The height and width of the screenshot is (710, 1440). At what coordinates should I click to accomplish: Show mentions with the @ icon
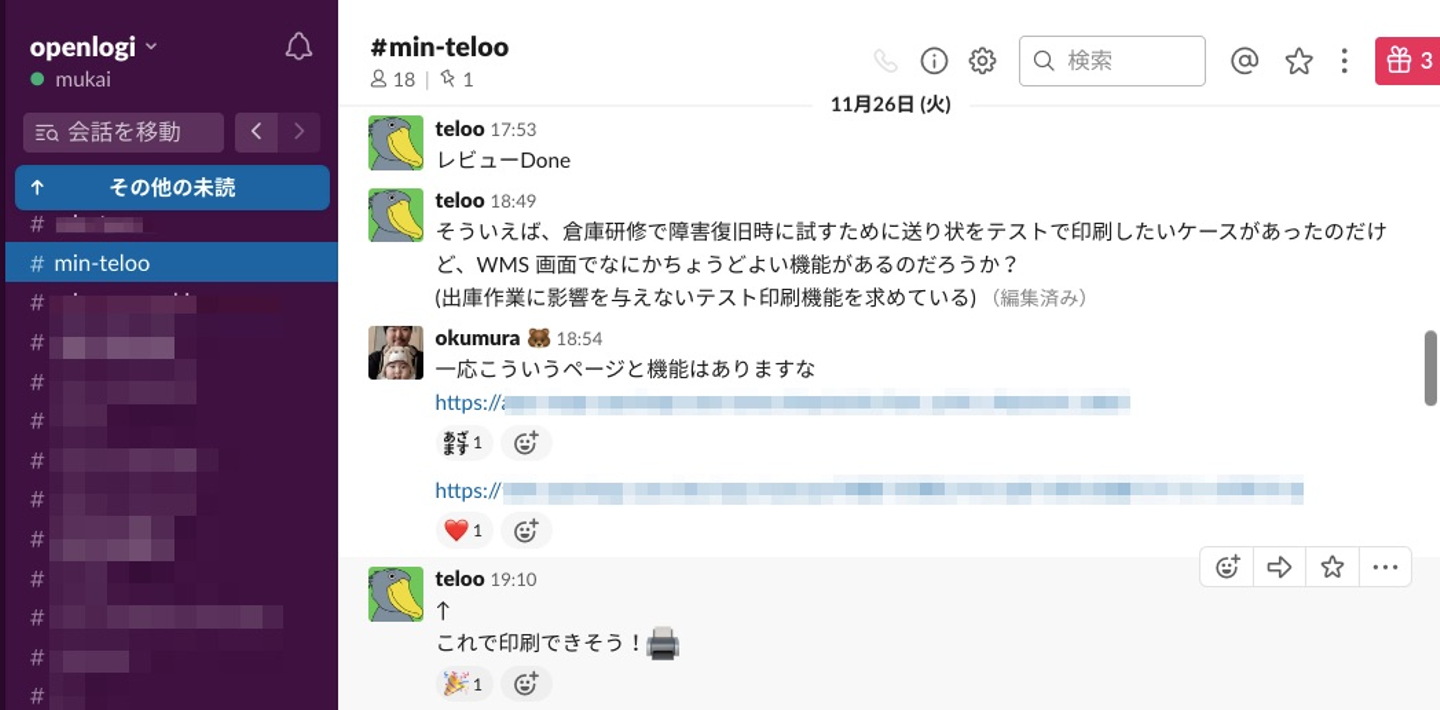[1244, 61]
